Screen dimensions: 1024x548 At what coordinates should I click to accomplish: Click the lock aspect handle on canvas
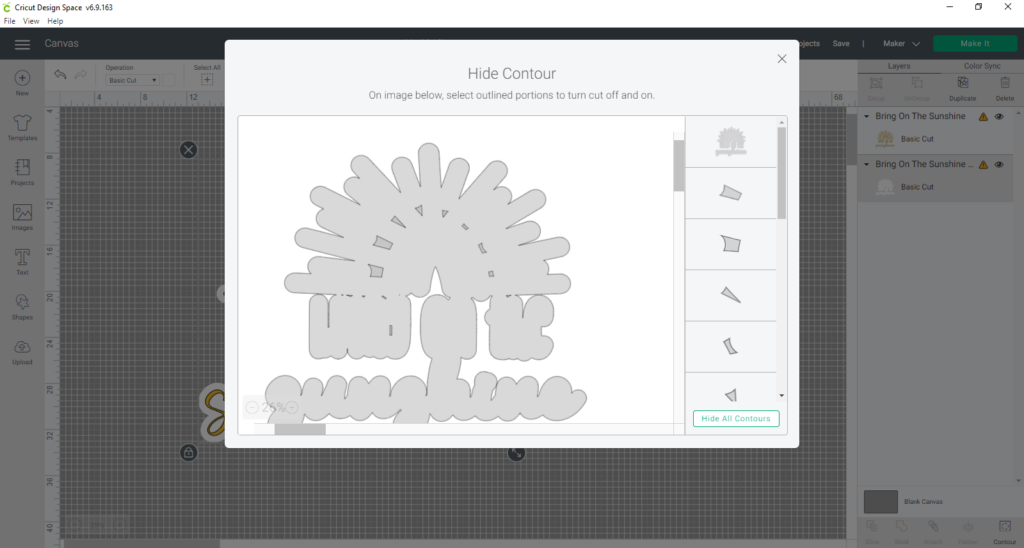tap(188, 452)
